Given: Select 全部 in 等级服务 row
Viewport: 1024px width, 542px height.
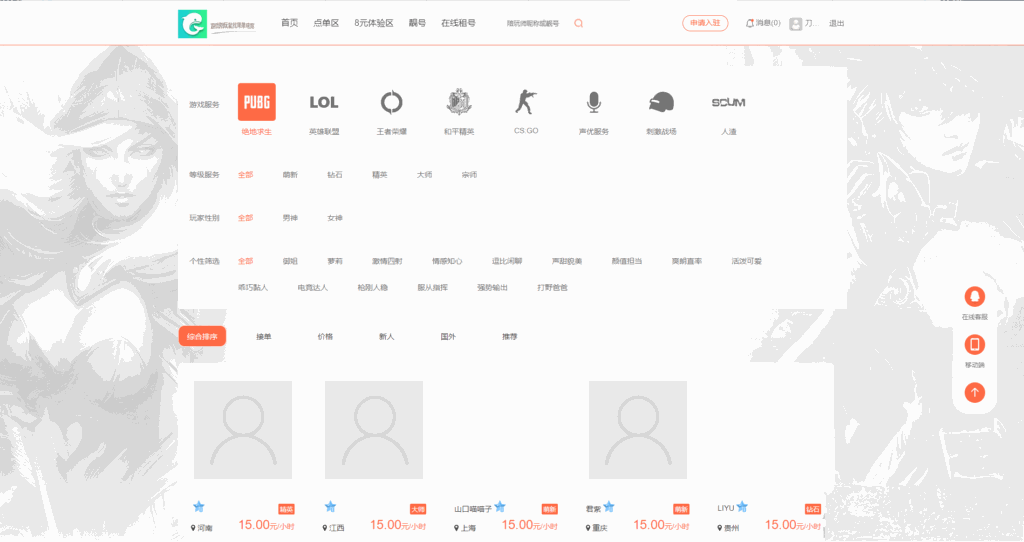Looking at the screenshot, I should coord(246,175).
